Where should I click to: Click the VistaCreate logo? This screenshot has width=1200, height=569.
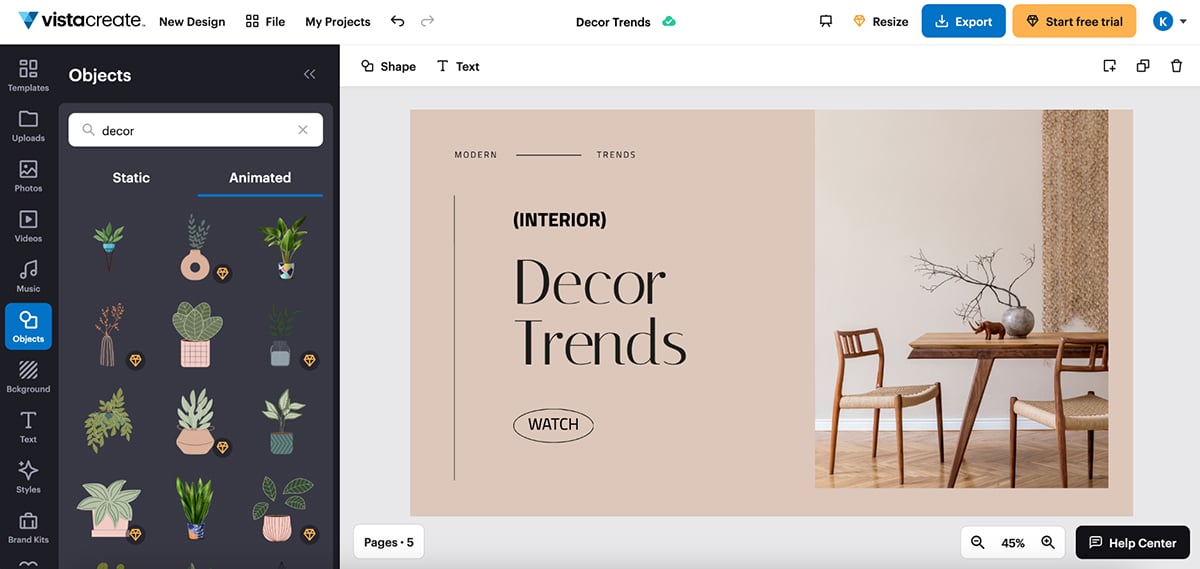coord(81,21)
